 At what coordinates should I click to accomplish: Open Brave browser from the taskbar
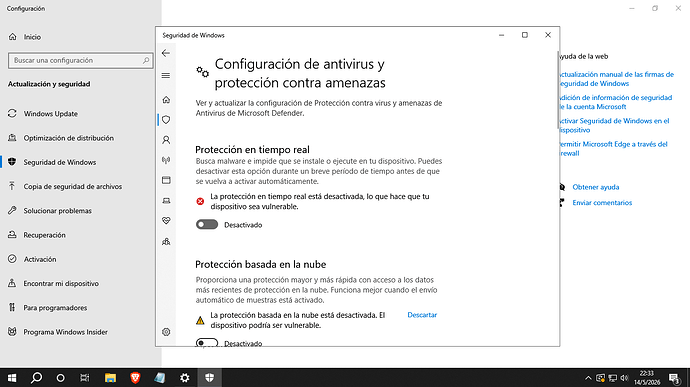(x=135, y=377)
